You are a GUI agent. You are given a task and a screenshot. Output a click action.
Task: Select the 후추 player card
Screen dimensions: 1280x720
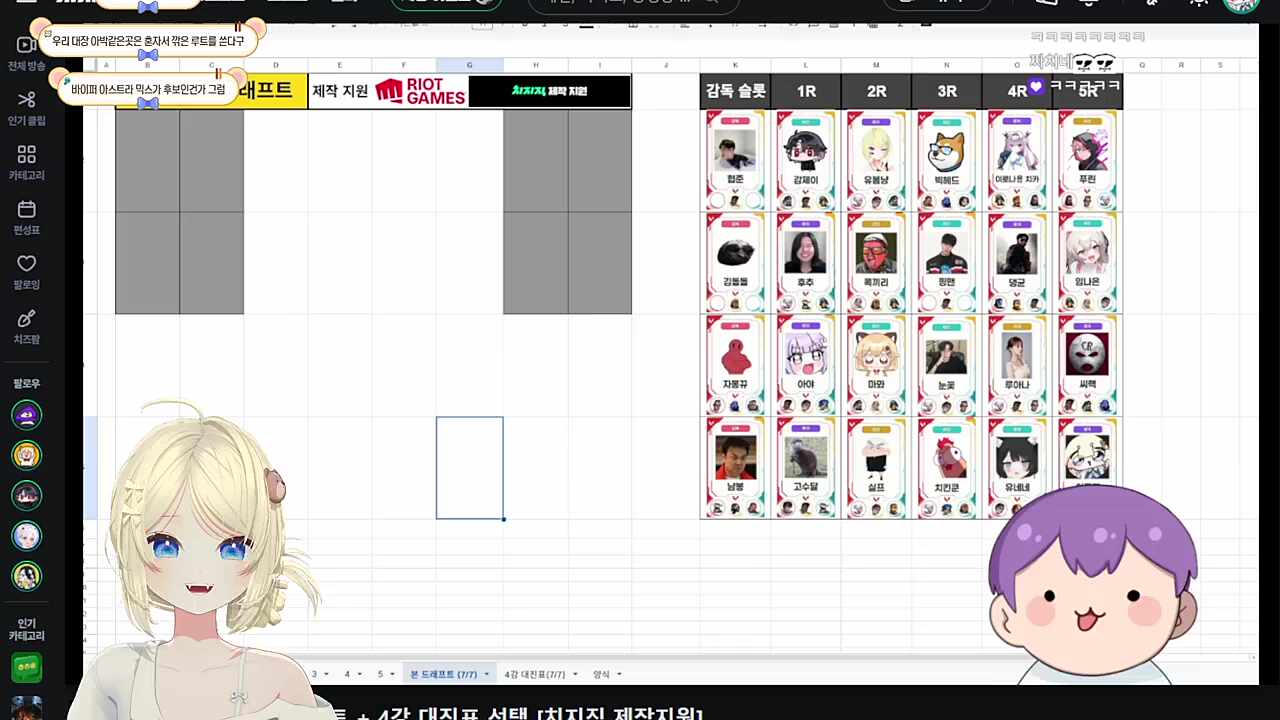tap(806, 263)
